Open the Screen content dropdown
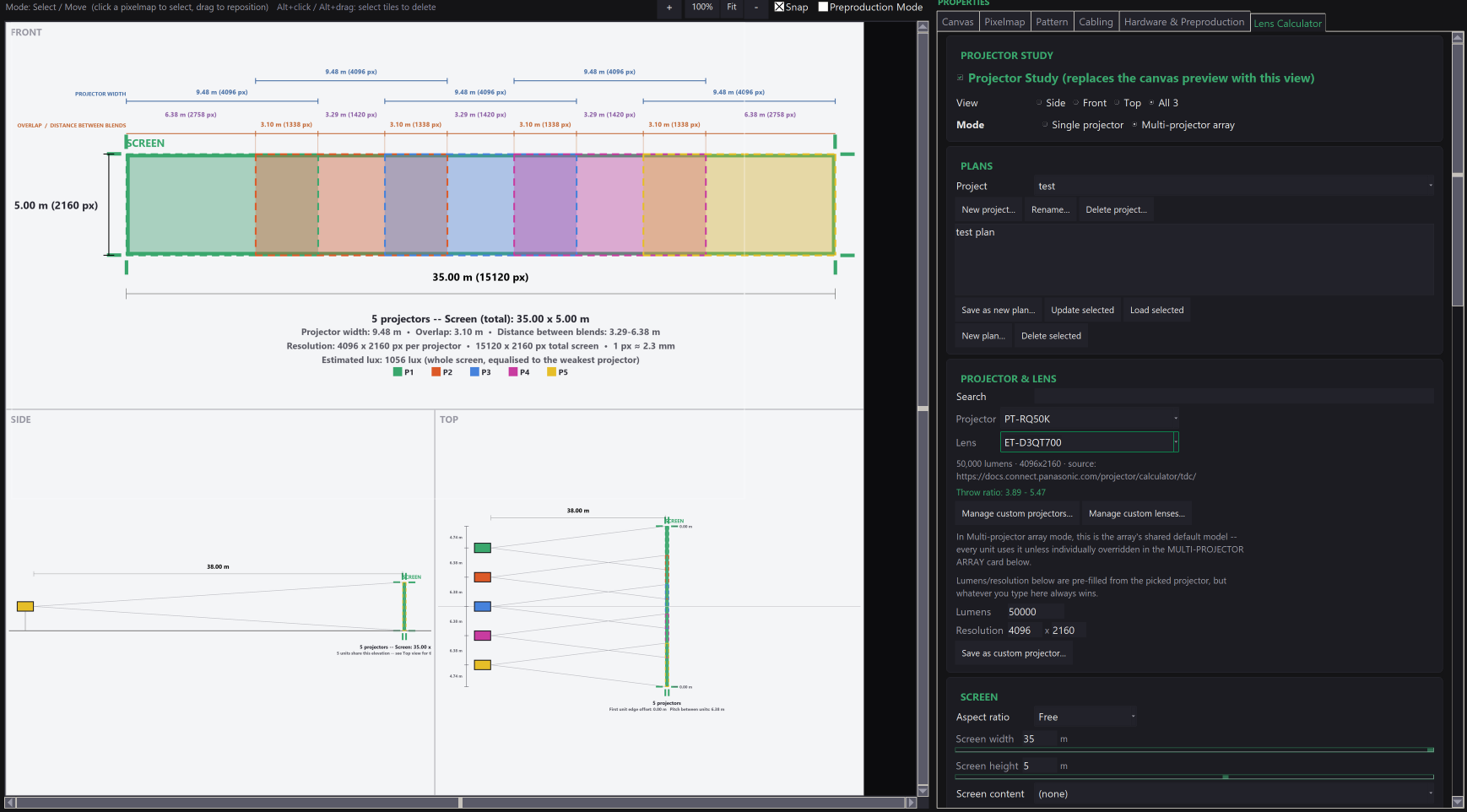1467x812 pixels. click(1234, 793)
